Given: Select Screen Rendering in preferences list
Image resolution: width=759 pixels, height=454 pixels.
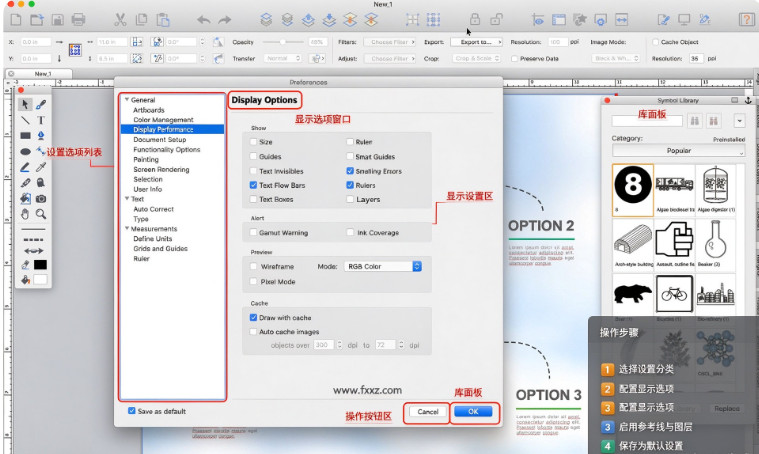Looking at the screenshot, I should pos(161,169).
